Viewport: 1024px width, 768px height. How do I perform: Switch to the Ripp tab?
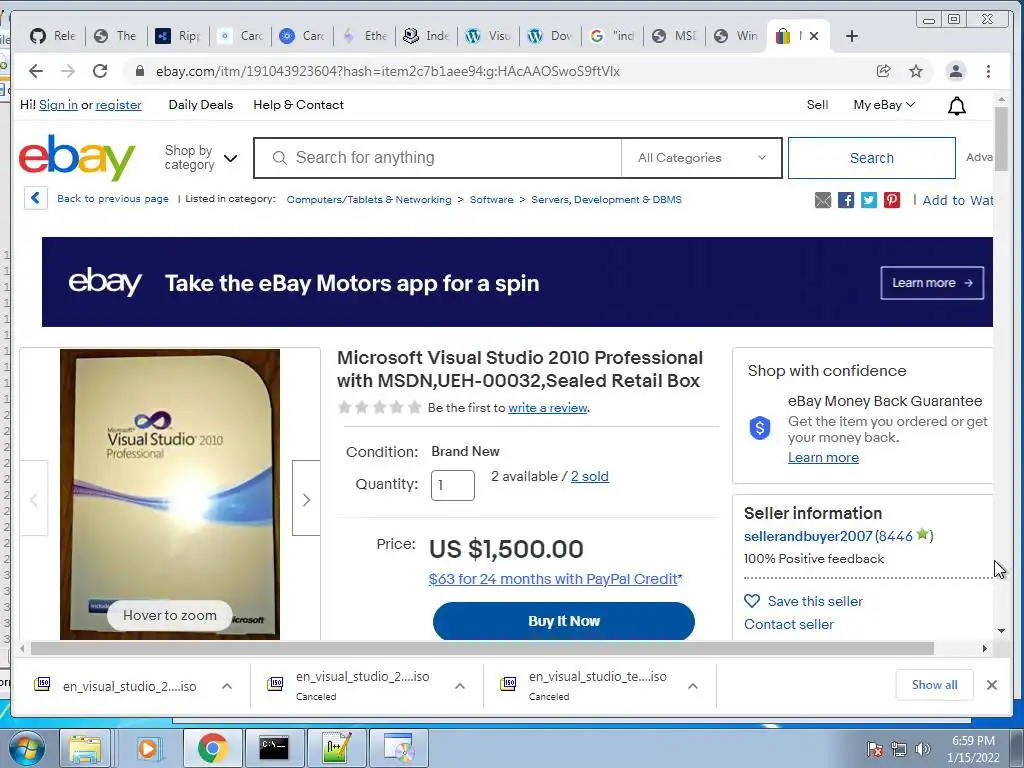pos(178,36)
